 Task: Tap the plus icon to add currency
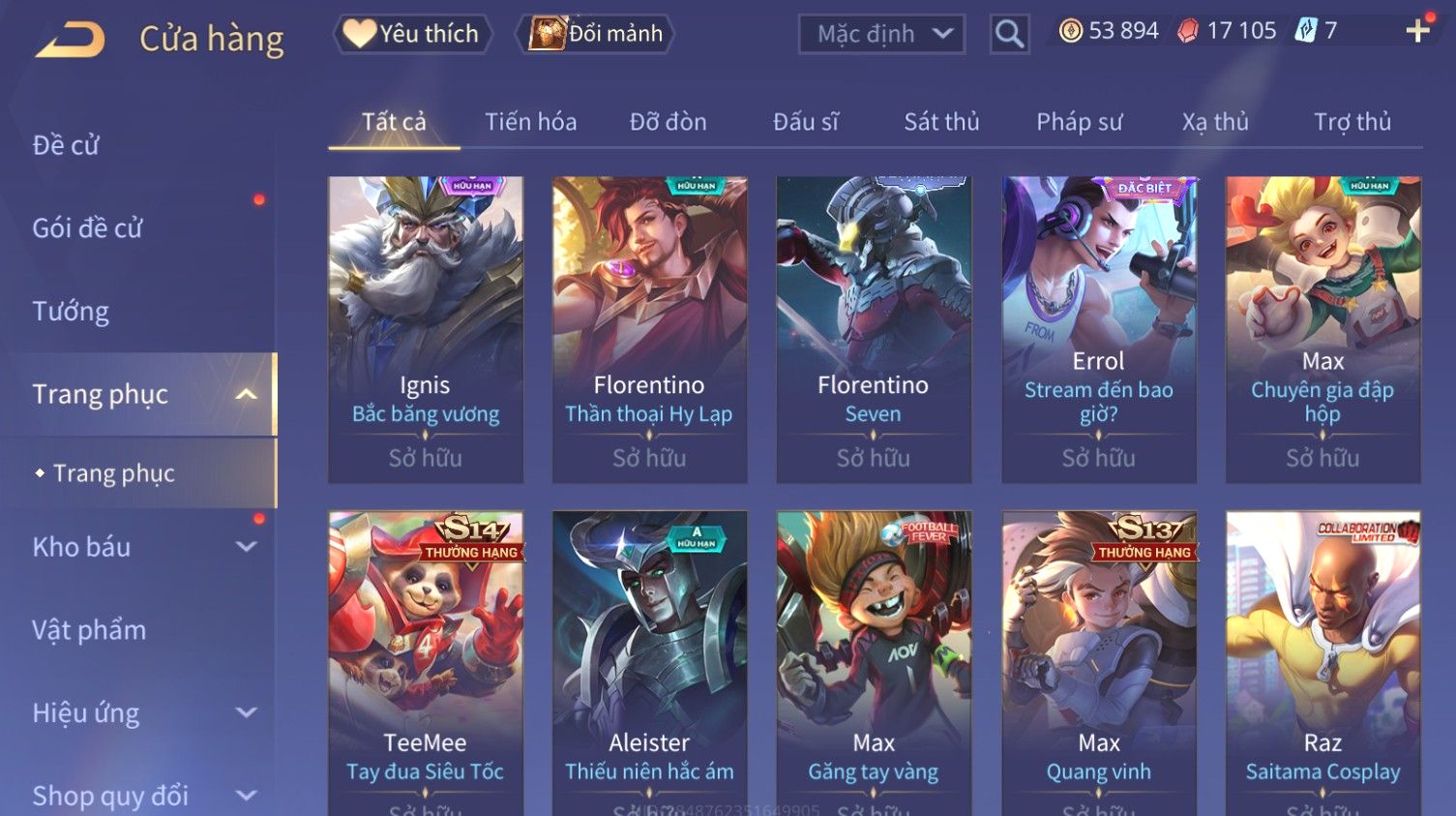[1417, 31]
